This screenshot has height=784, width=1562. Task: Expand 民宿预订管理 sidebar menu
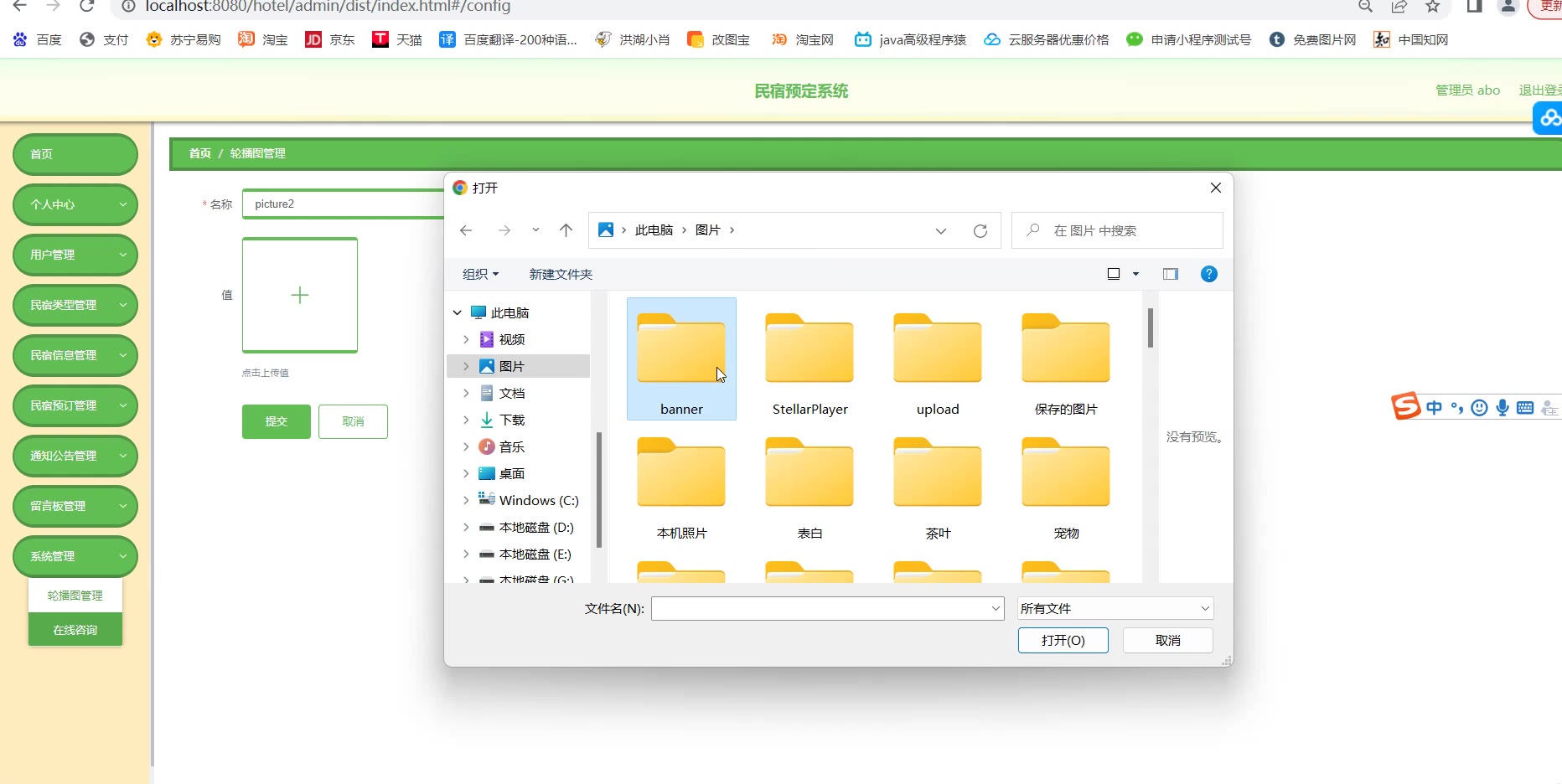click(x=75, y=405)
